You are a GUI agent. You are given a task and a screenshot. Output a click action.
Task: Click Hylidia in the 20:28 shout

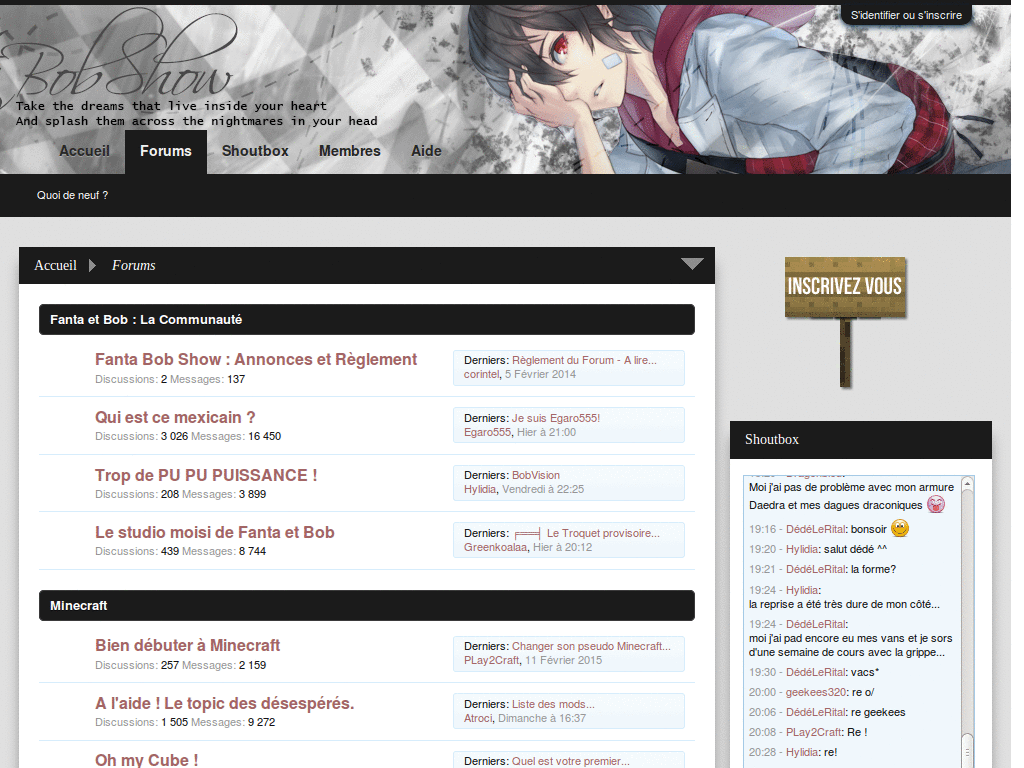pyautogui.click(x=802, y=752)
